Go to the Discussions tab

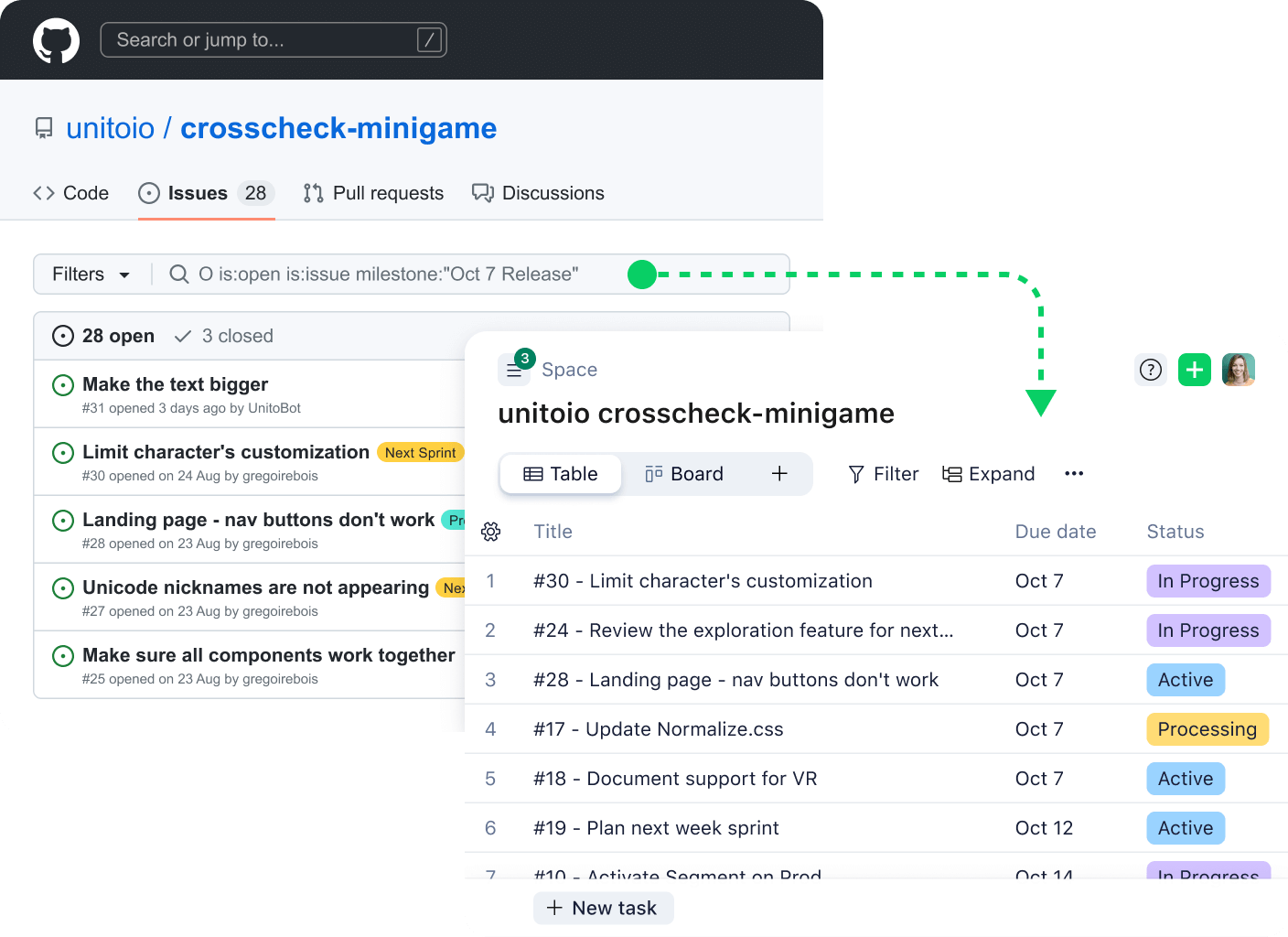(538, 193)
